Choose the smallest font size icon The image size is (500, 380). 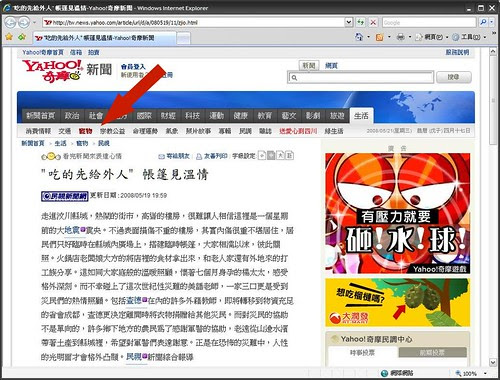tap(262, 155)
